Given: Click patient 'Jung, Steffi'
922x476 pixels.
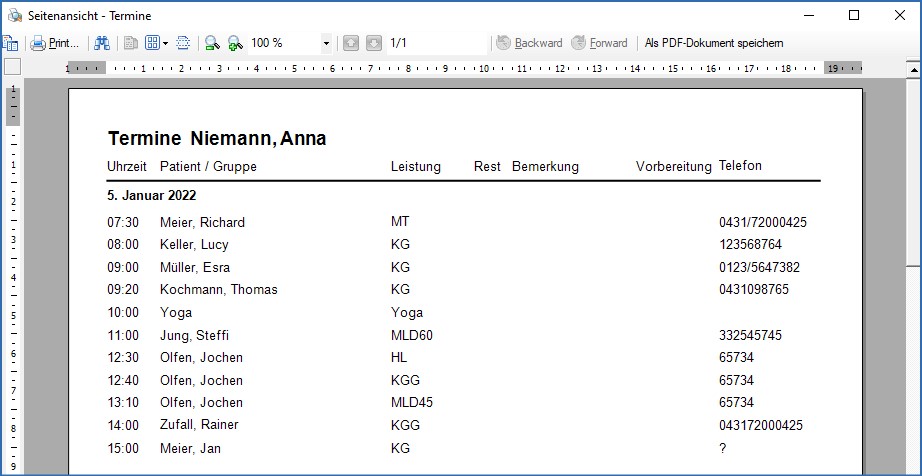Looking at the screenshot, I should [194, 336].
